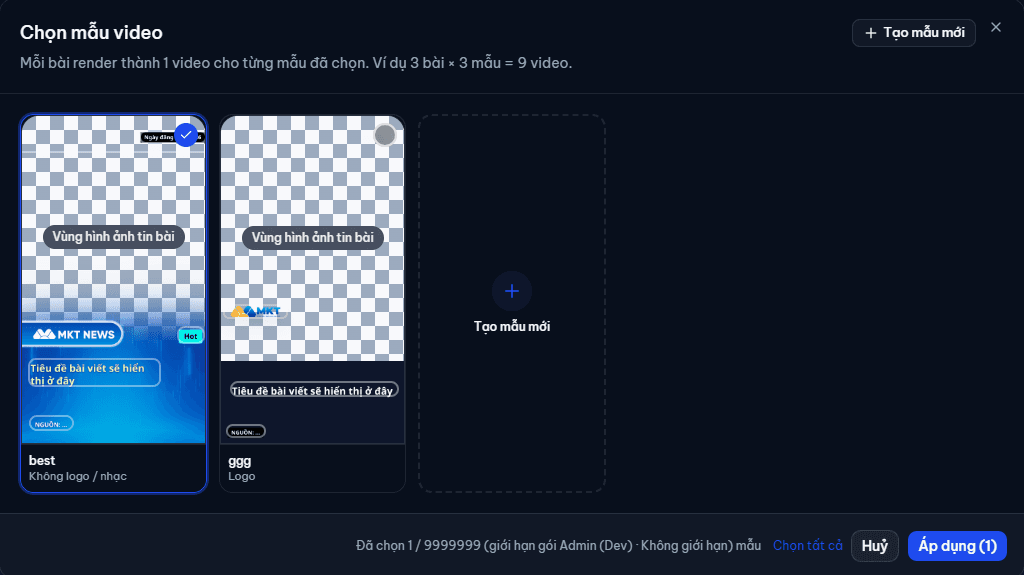Cancel with the 'Huỷ' button
Image resolution: width=1024 pixels, height=575 pixels.
coord(874,546)
